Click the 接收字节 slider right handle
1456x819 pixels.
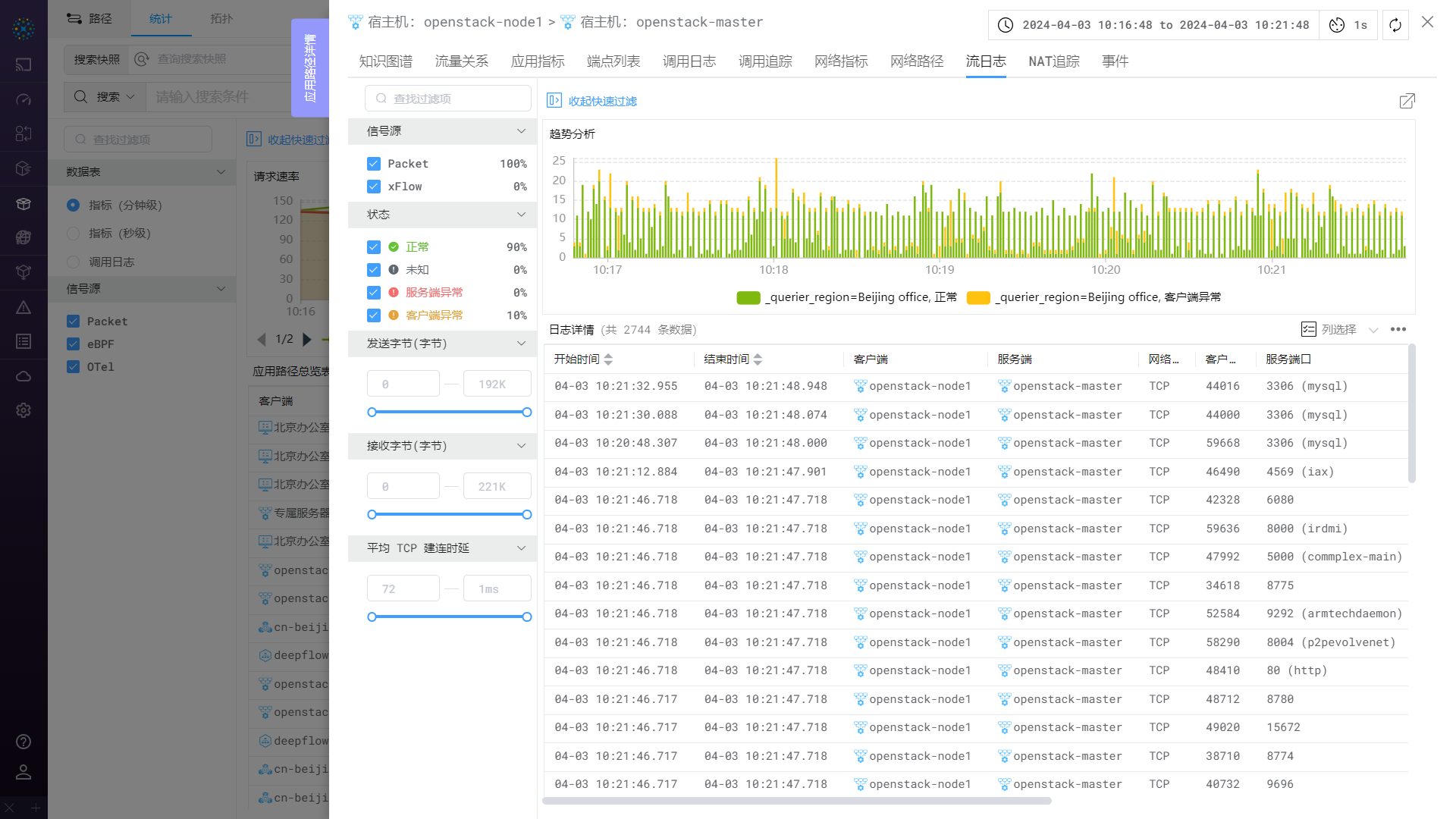pyautogui.click(x=527, y=515)
